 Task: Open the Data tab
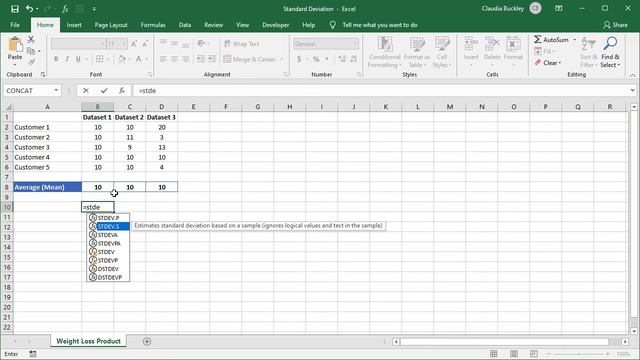click(184, 25)
